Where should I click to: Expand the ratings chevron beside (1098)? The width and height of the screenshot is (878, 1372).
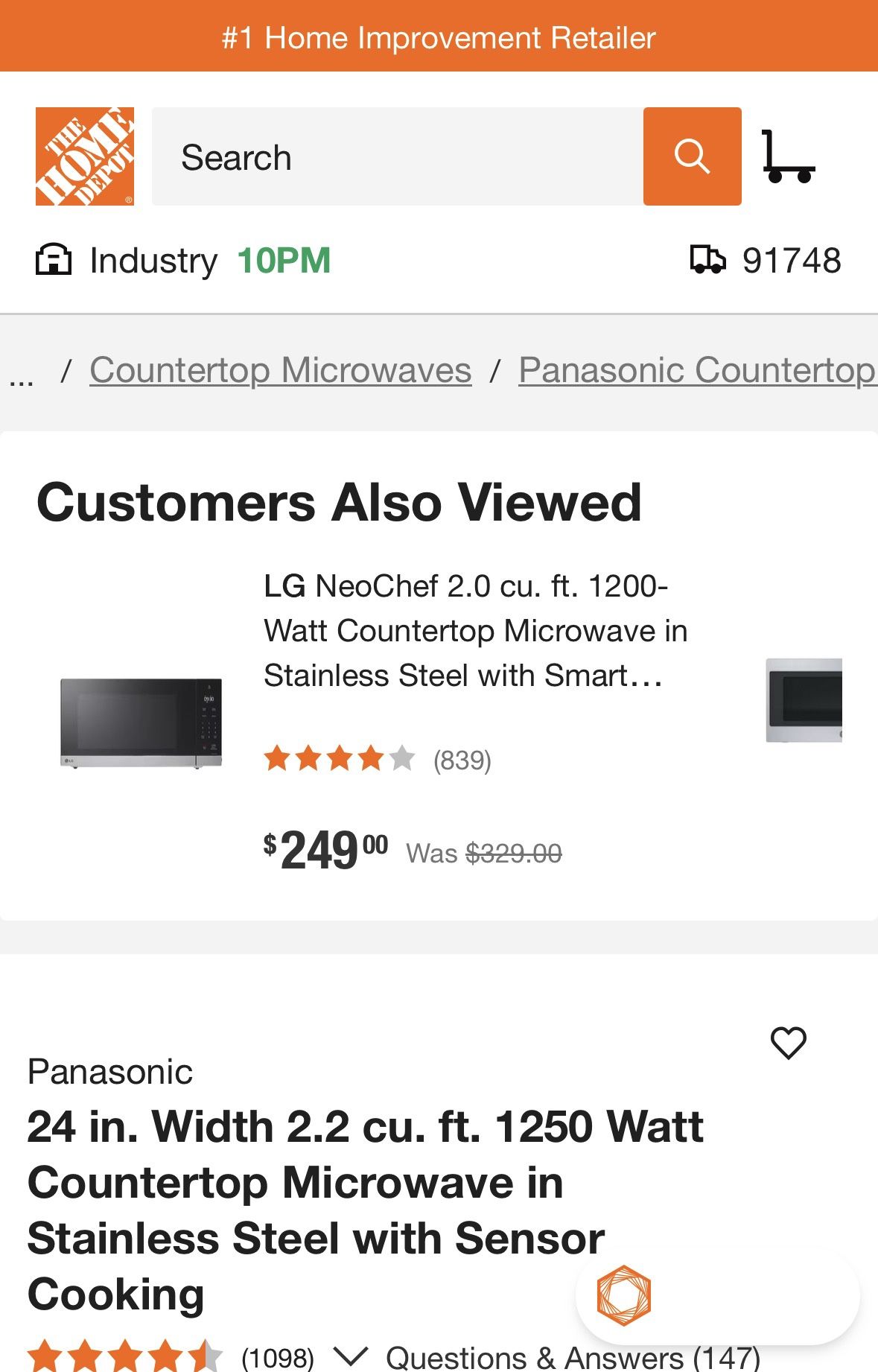pyautogui.click(x=349, y=1356)
